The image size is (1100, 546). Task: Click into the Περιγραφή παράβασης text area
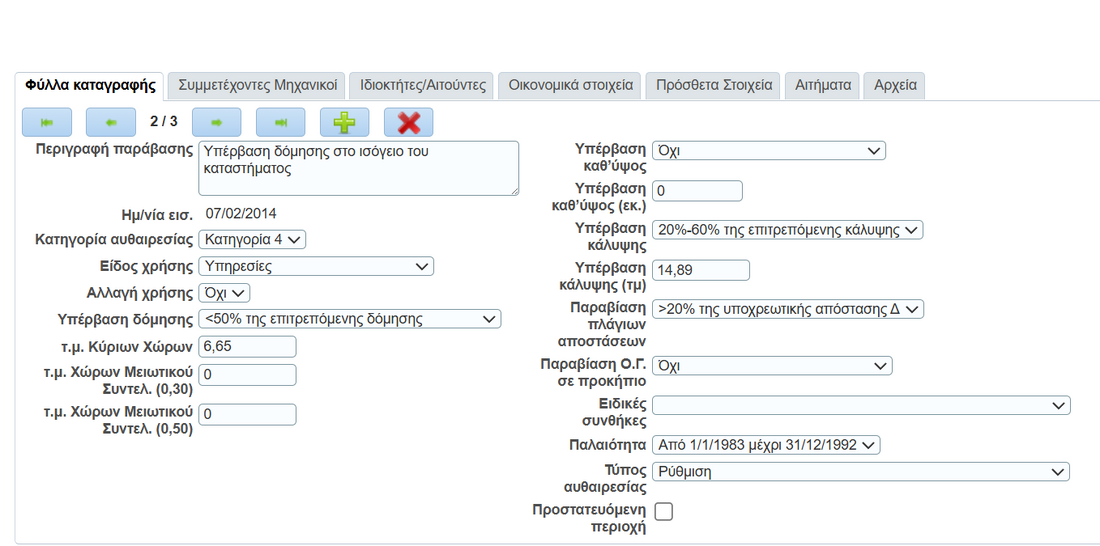click(358, 168)
